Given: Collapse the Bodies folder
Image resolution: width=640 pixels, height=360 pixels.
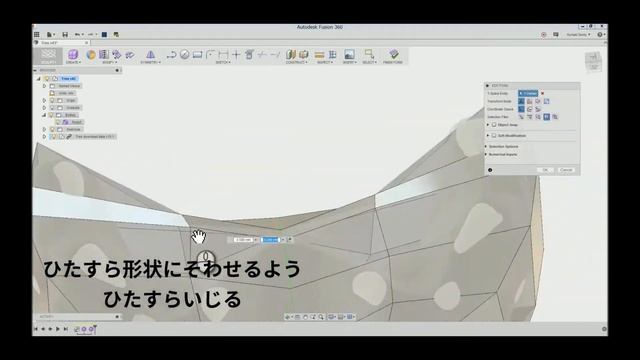Looking at the screenshot, I should [44, 115].
